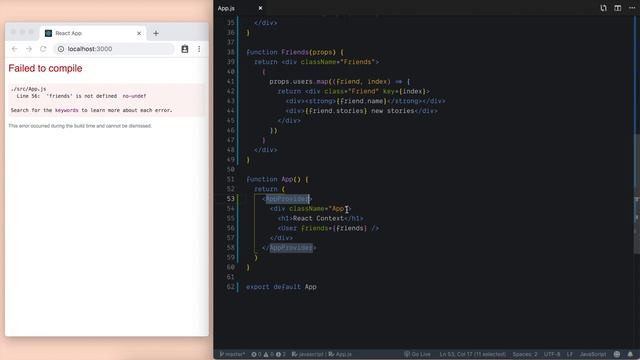Click the "'friends' is not defined" error line
The width and height of the screenshot is (640, 360).
click(x=81, y=96)
